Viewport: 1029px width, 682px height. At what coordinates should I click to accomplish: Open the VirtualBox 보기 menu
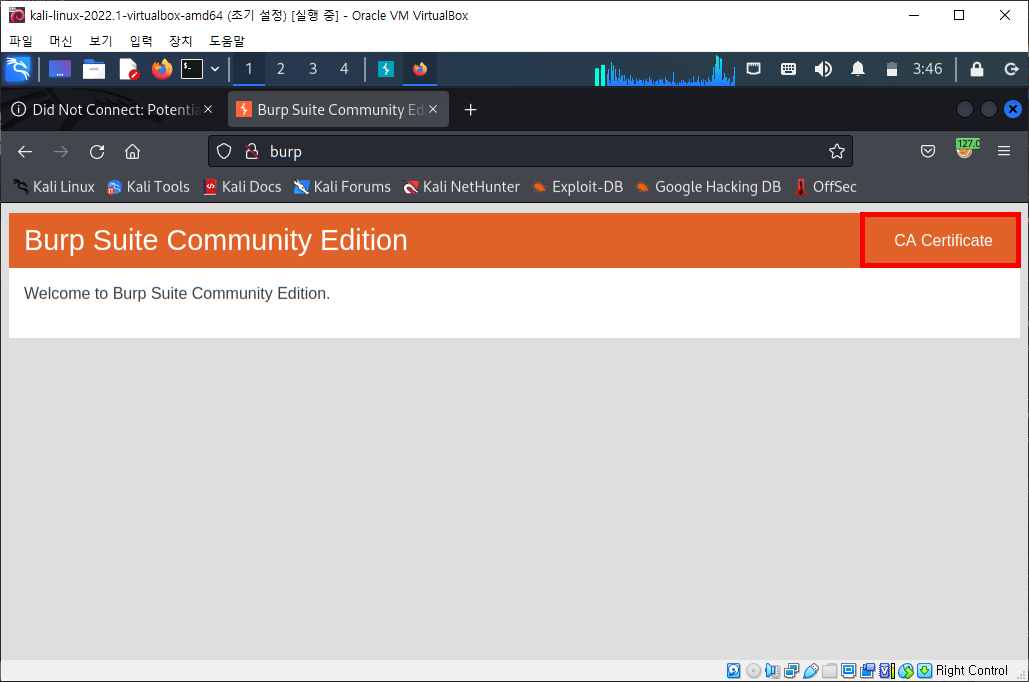101,41
